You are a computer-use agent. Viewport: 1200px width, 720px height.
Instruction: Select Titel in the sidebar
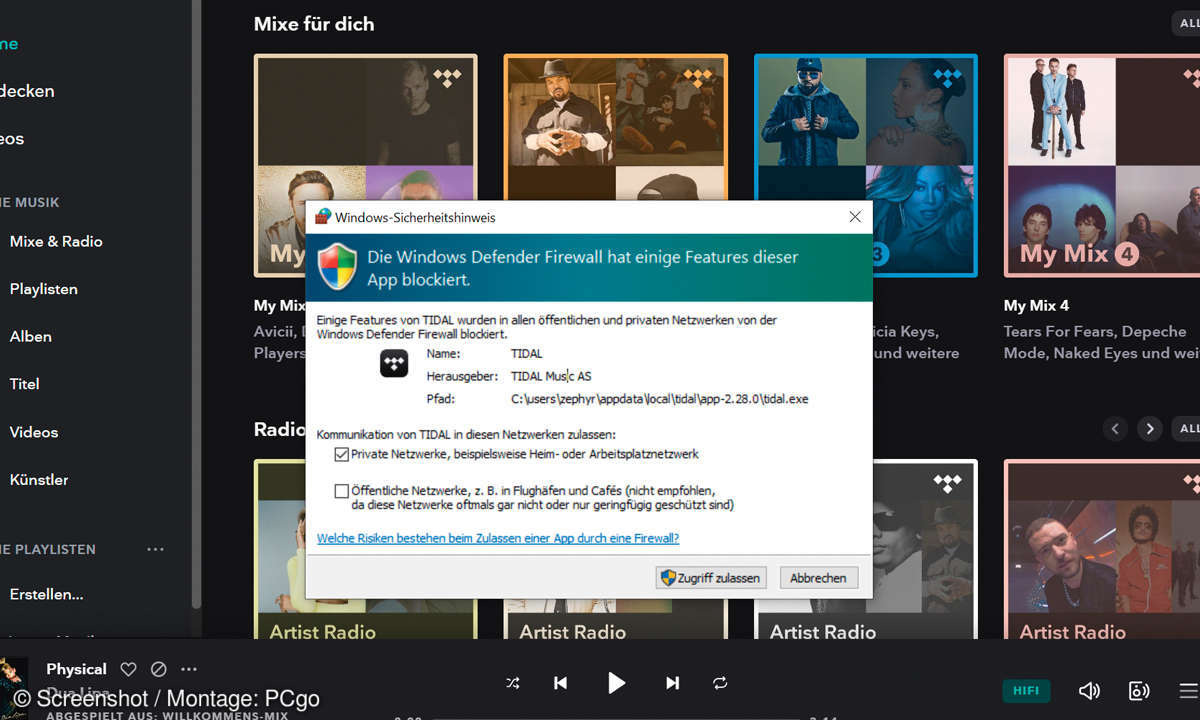point(25,384)
